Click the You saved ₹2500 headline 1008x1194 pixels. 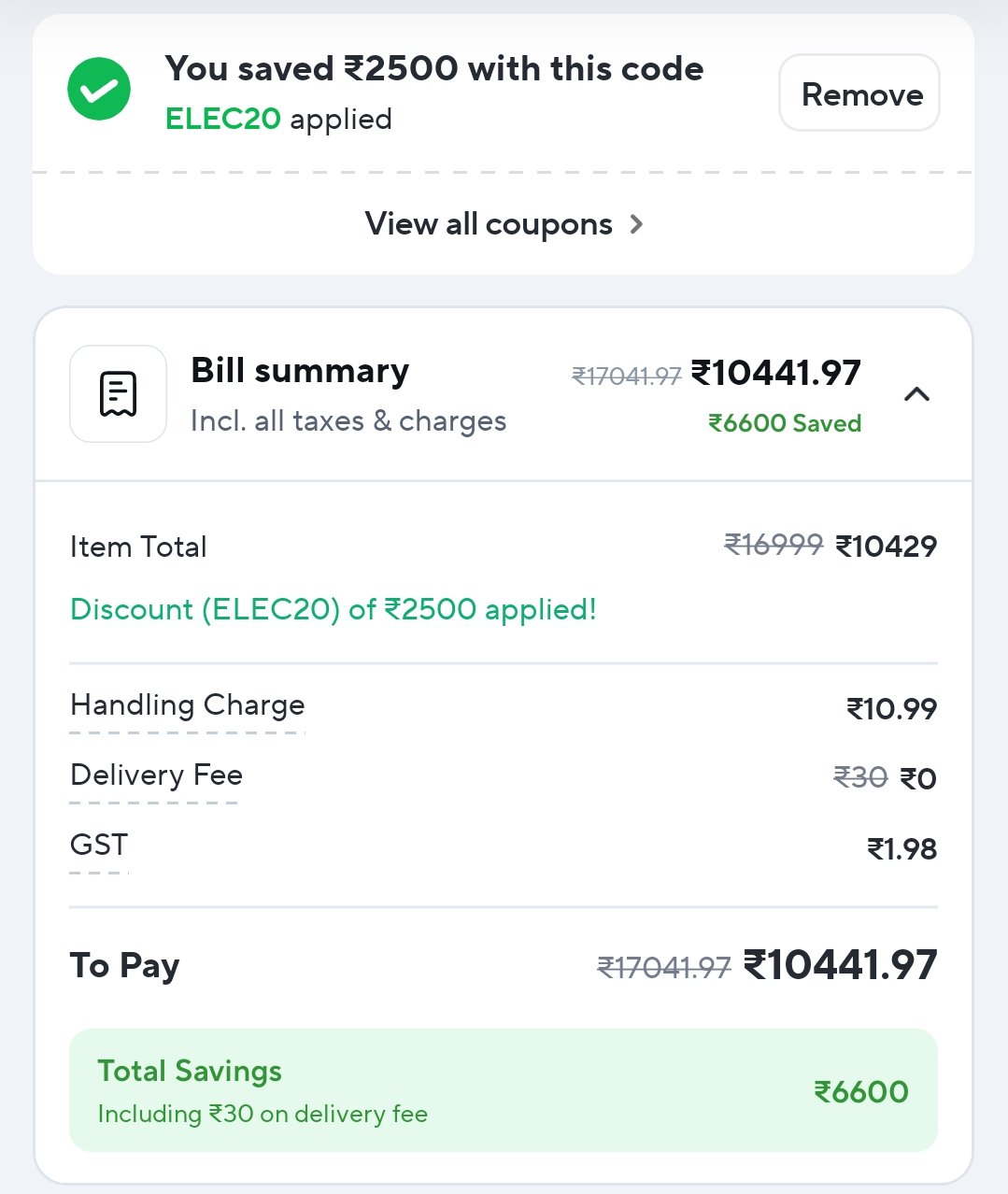coord(434,69)
